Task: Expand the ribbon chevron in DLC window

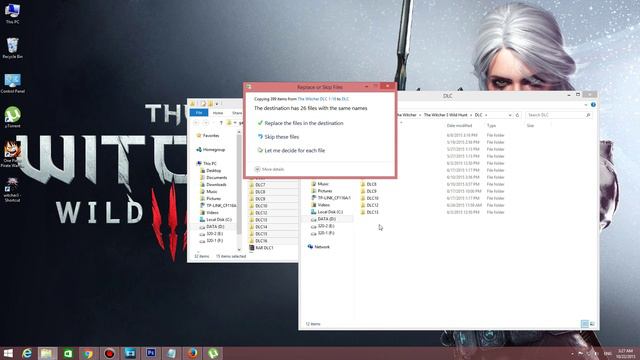Action: (x=586, y=105)
